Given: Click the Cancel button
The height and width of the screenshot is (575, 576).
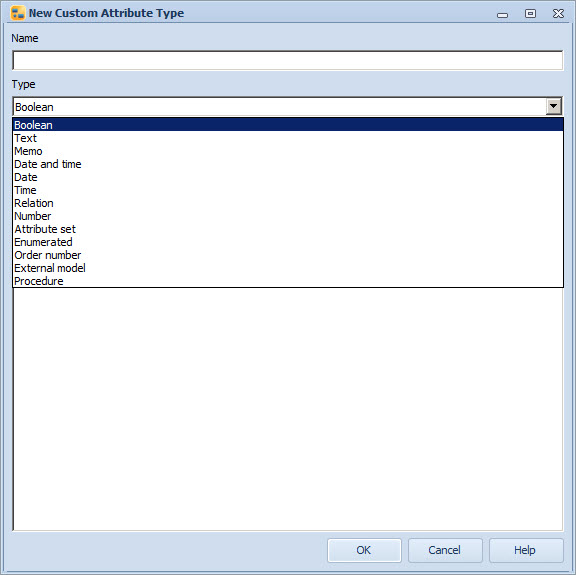Looking at the screenshot, I should (445, 550).
